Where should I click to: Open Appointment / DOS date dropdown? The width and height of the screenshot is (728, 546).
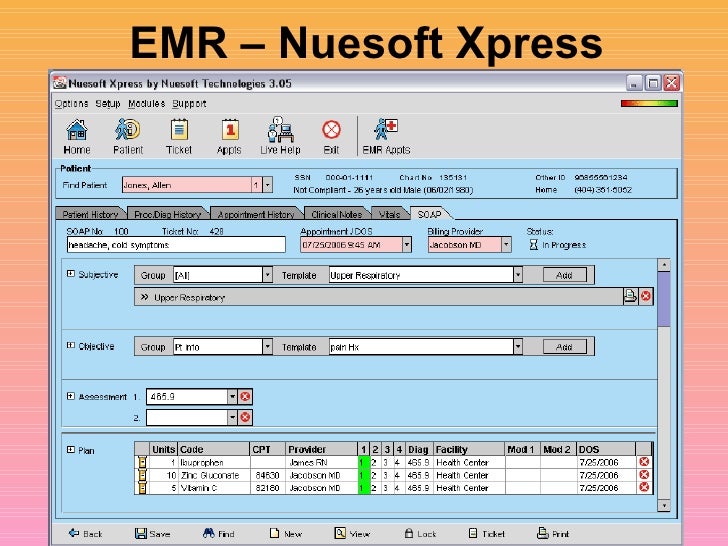407,244
